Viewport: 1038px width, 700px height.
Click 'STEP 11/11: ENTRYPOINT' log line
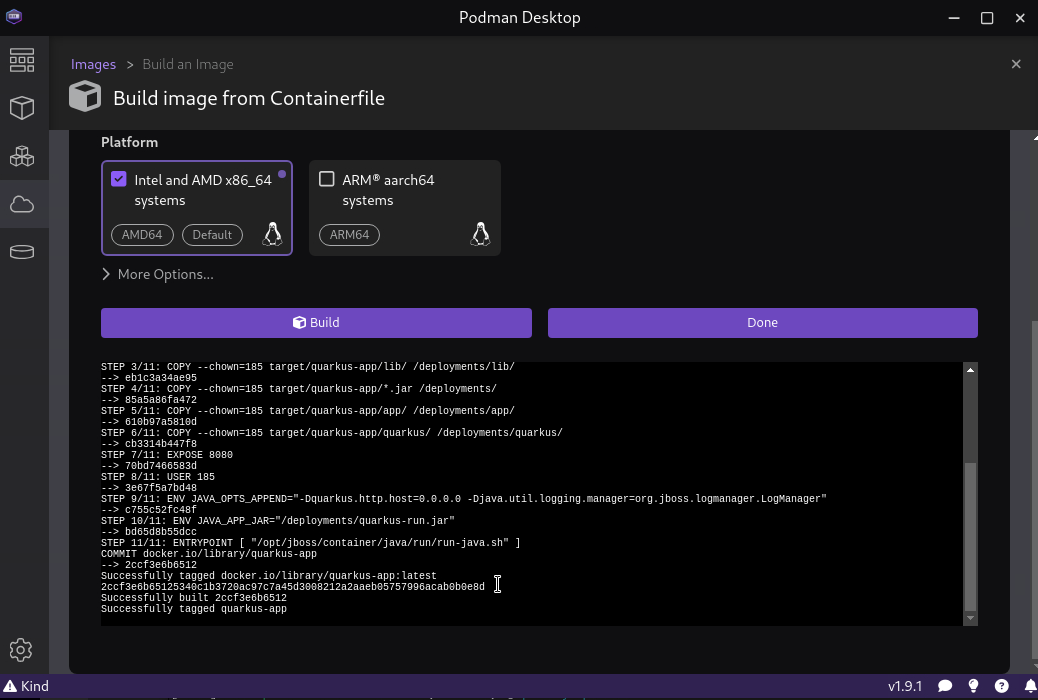pos(310,542)
